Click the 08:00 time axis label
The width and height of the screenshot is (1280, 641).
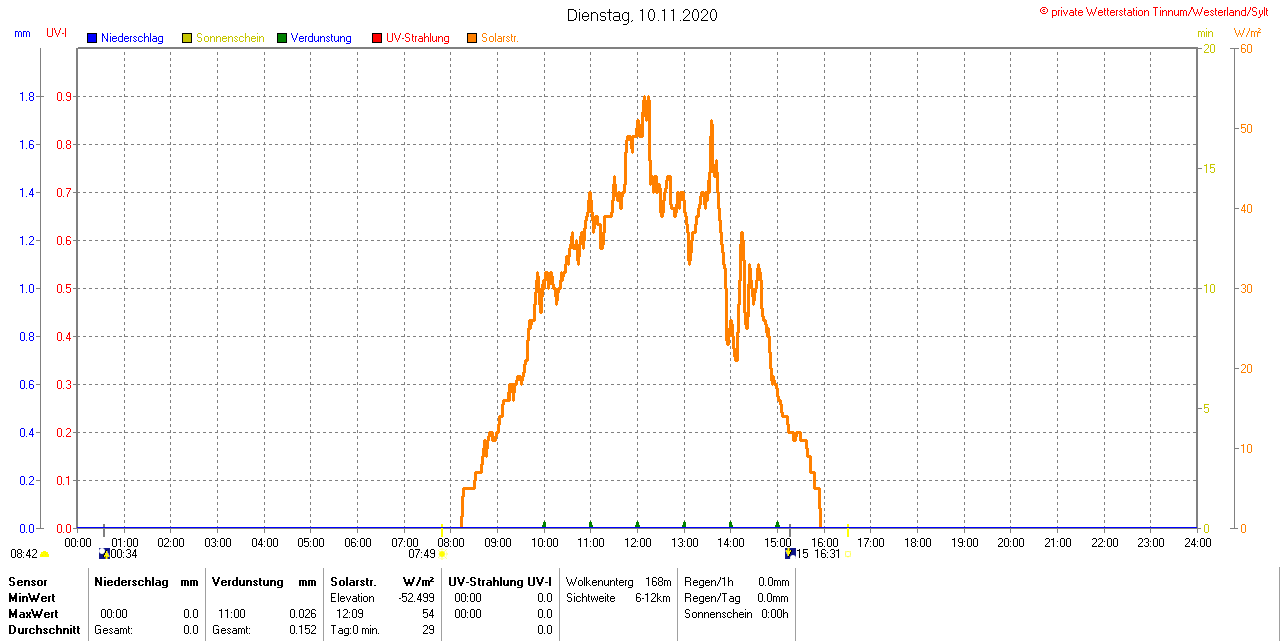click(451, 543)
